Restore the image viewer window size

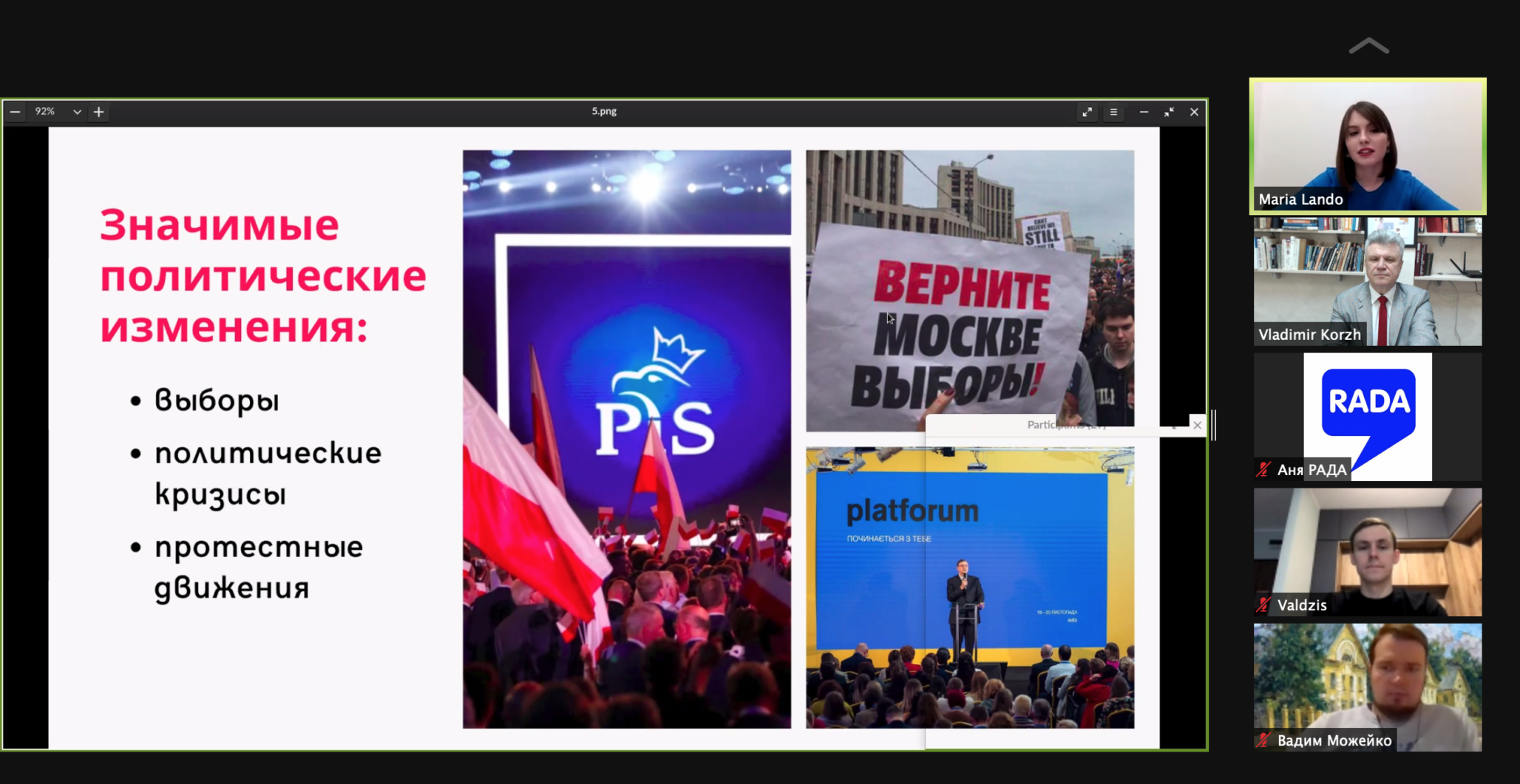tap(1169, 112)
